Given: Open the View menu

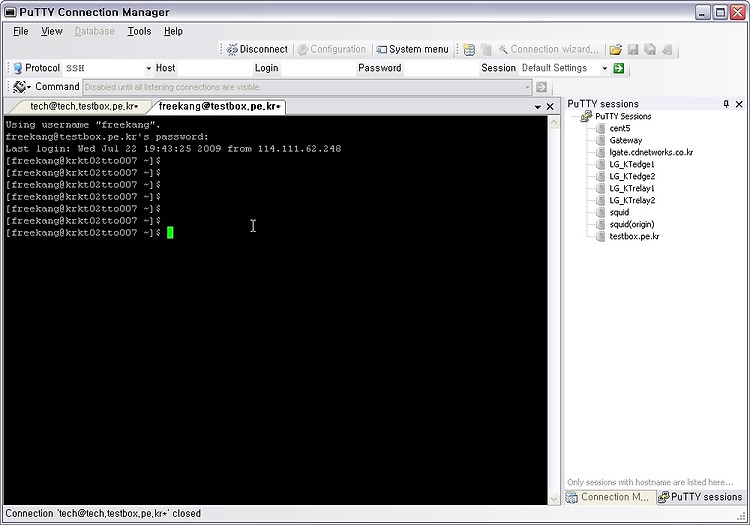Looking at the screenshot, I should coord(52,31).
